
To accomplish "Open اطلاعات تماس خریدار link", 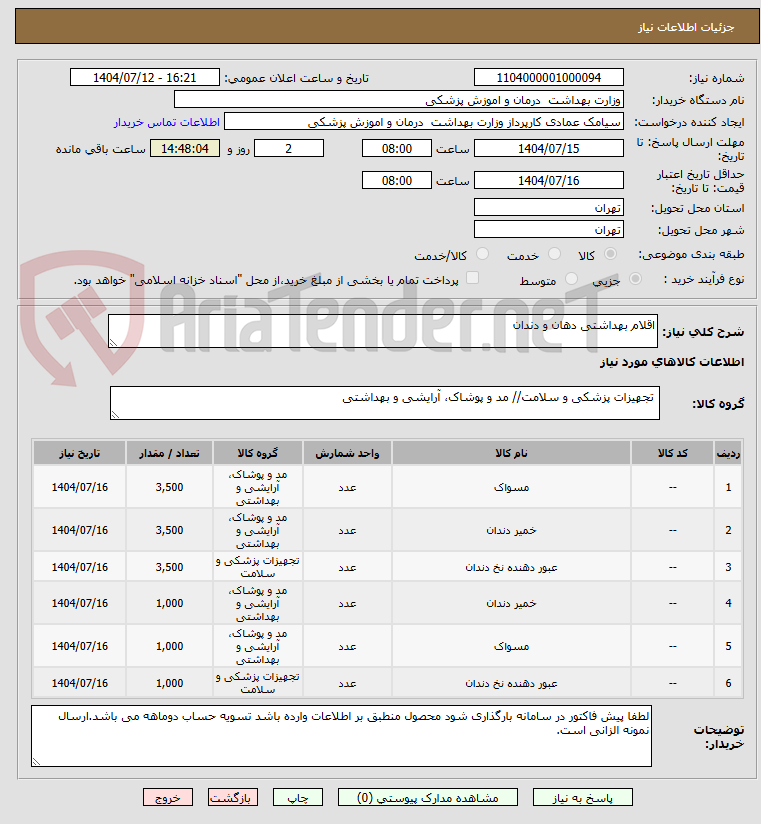I will coord(167,122).
